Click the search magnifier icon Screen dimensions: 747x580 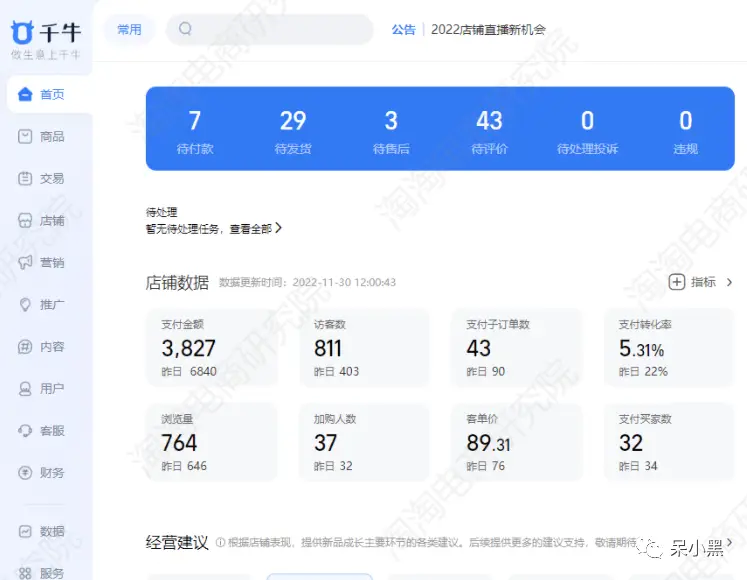tap(185, 29)
